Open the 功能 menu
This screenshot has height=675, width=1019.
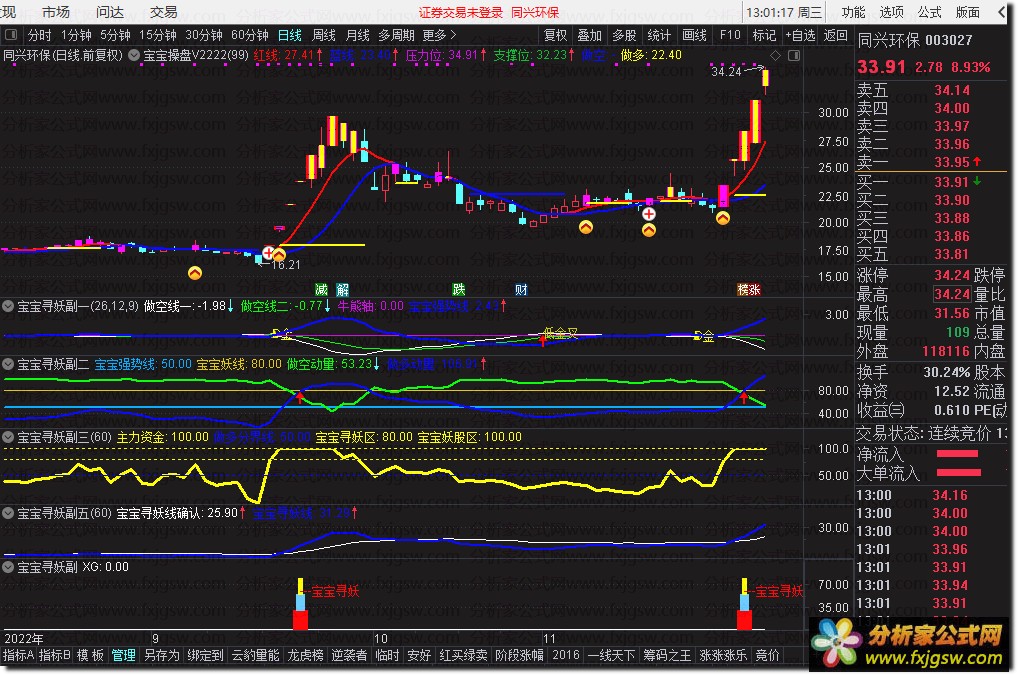853,12
